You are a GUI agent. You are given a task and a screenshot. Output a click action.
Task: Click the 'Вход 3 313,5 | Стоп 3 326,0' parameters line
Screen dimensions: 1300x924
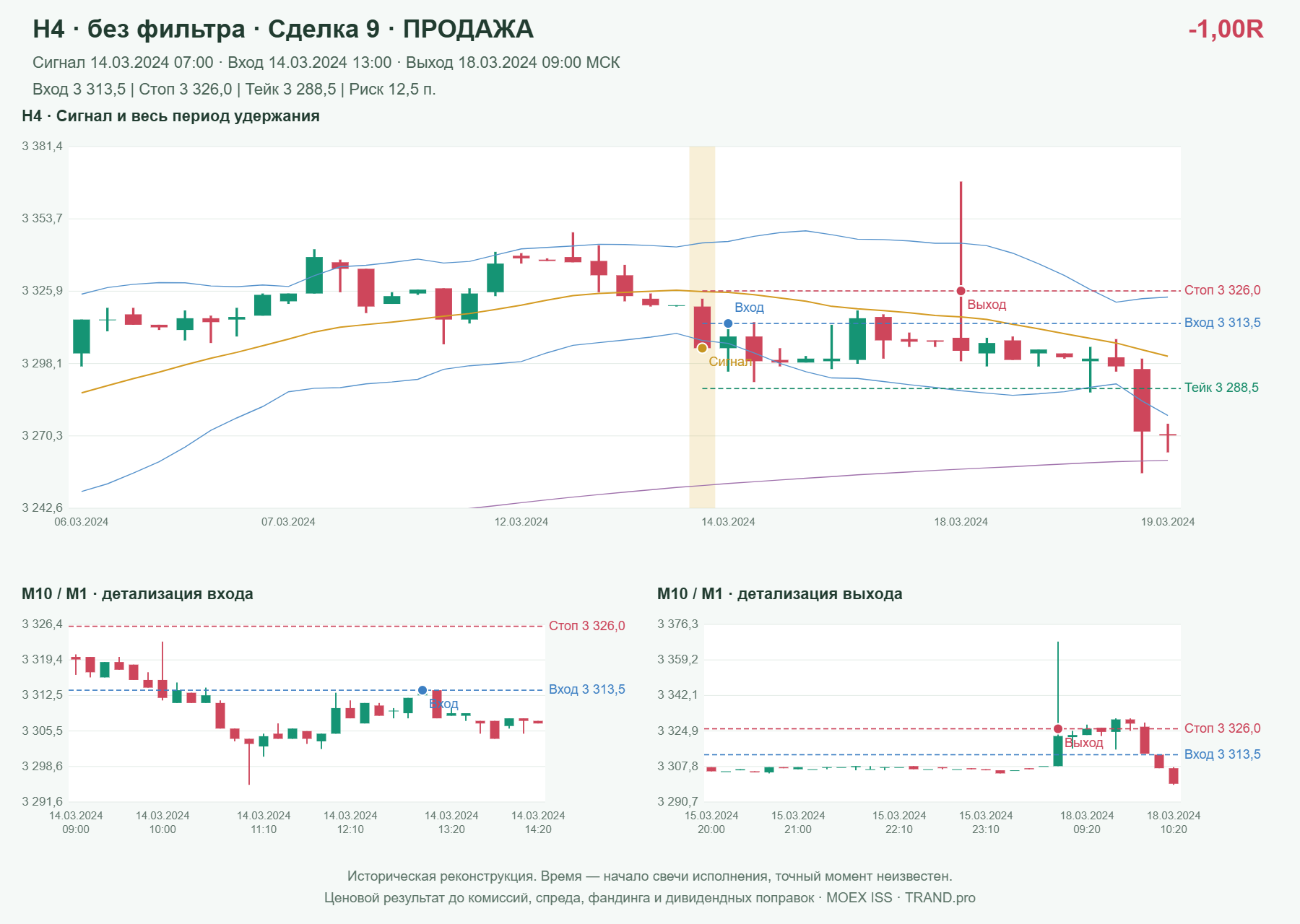point(234,90)
